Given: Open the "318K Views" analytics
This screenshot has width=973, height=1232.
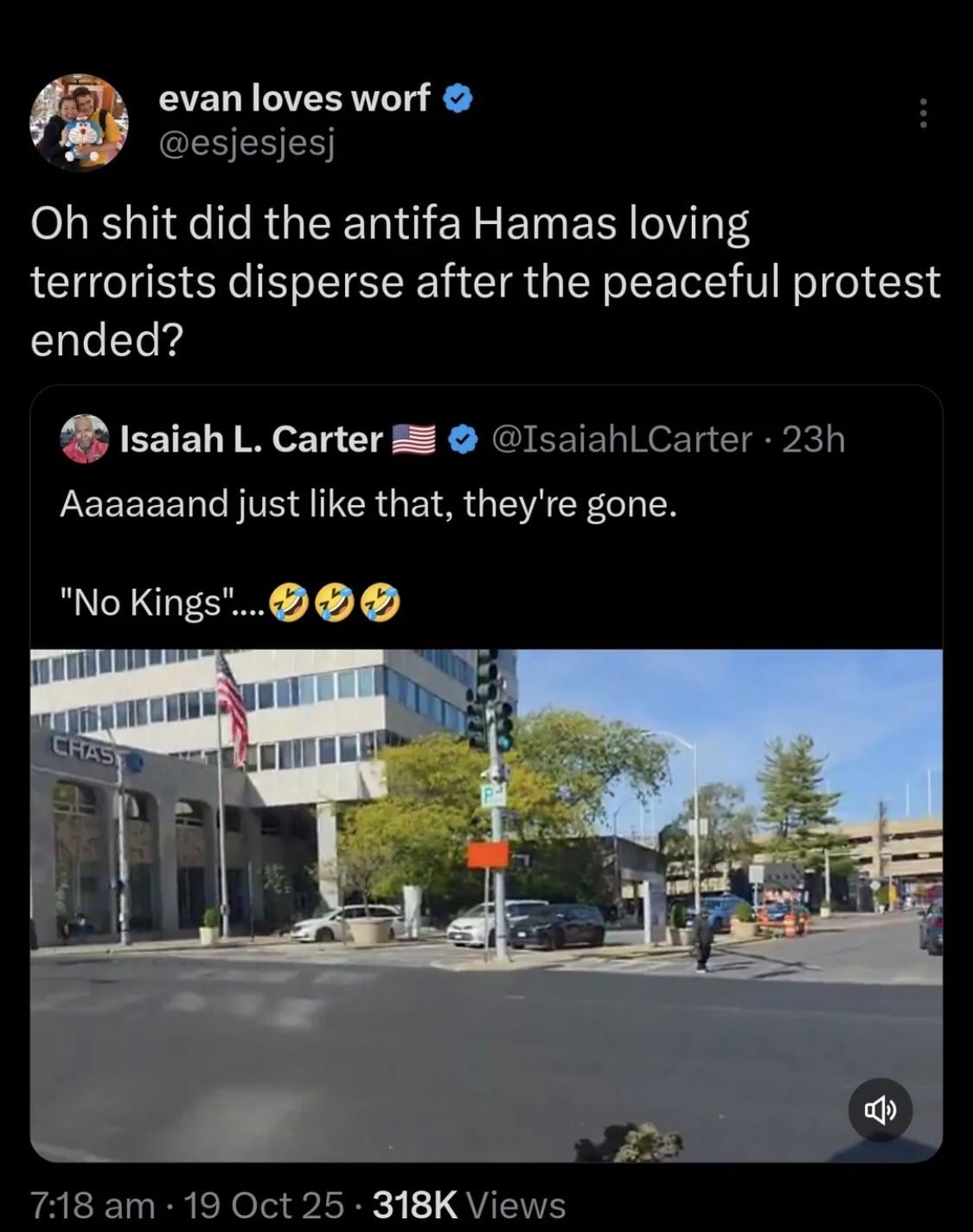Looking at the screenshot, I should tap(469, 1204).
